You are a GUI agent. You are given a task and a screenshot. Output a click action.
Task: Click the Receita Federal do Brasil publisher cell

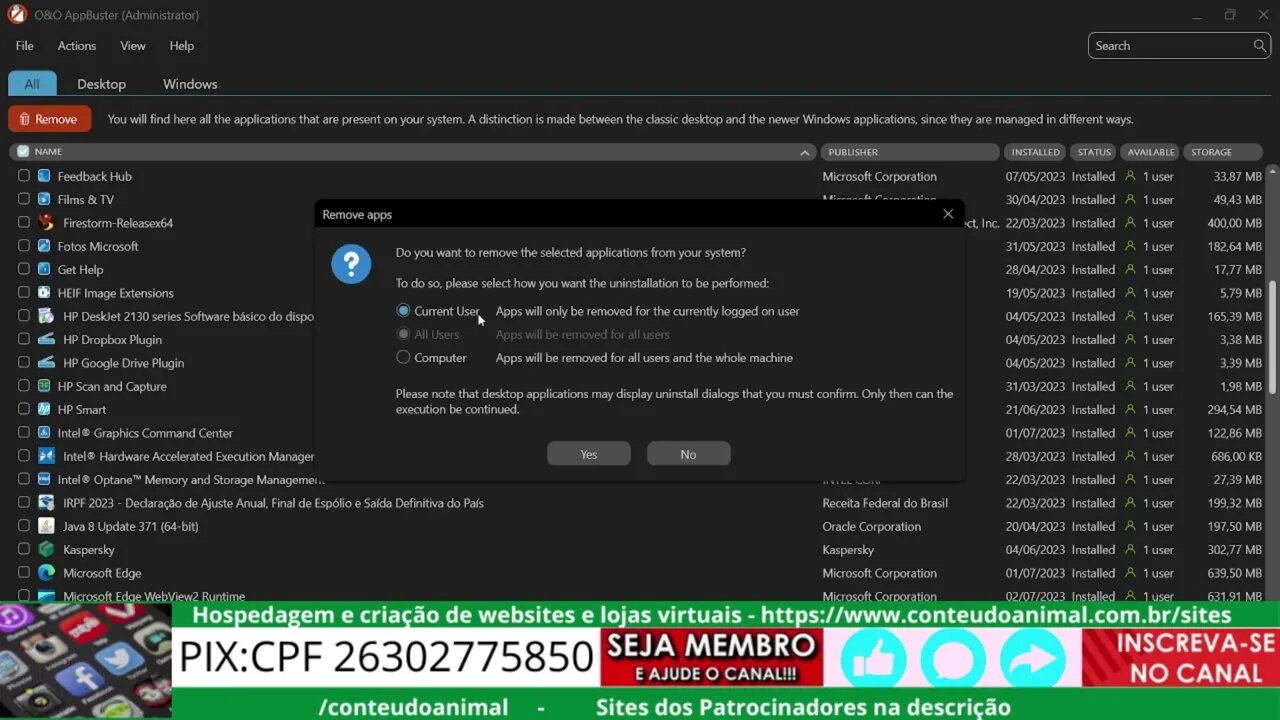coord(885,503)
